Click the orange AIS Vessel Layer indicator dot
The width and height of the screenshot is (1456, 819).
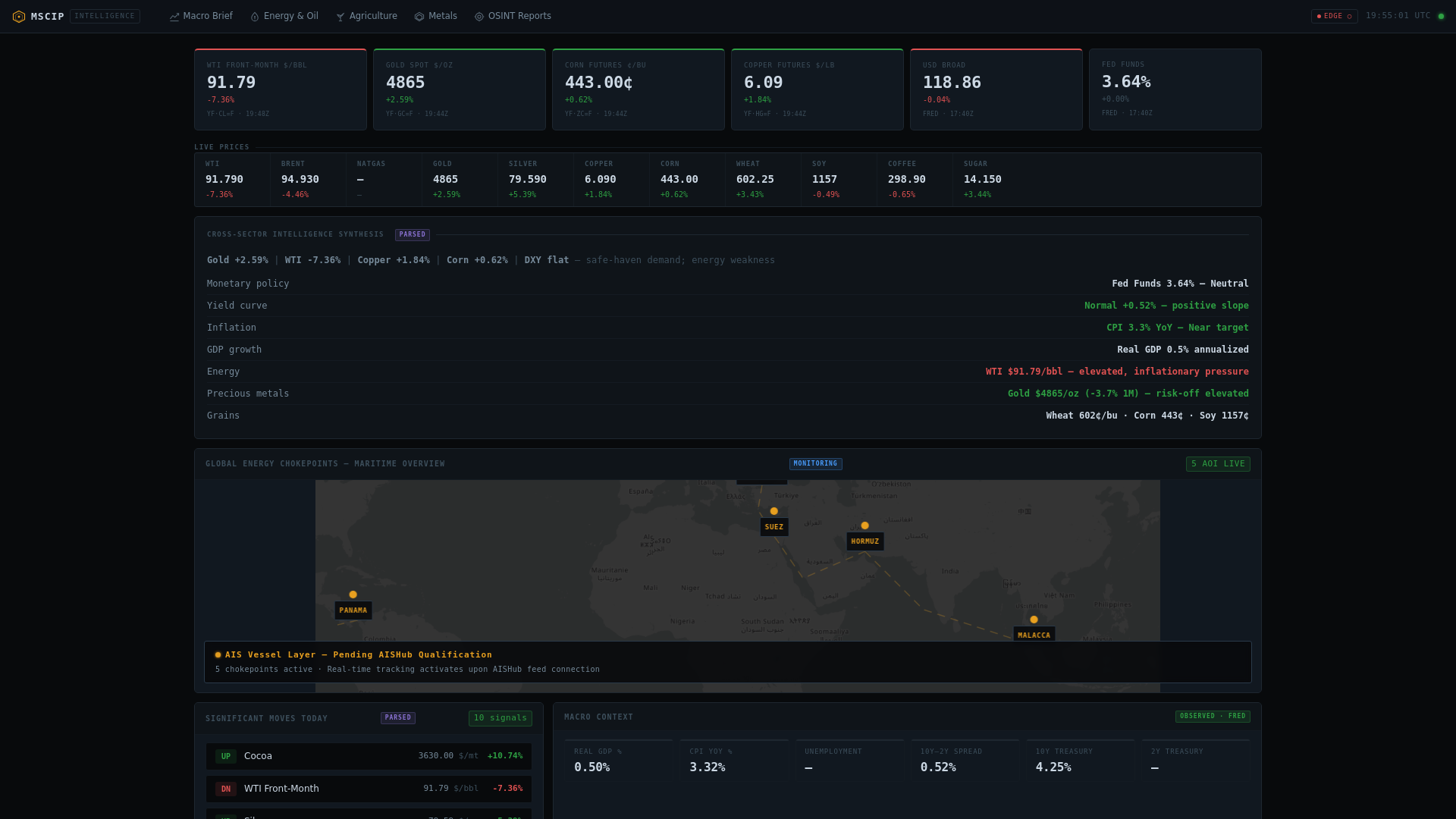point(218,655)
